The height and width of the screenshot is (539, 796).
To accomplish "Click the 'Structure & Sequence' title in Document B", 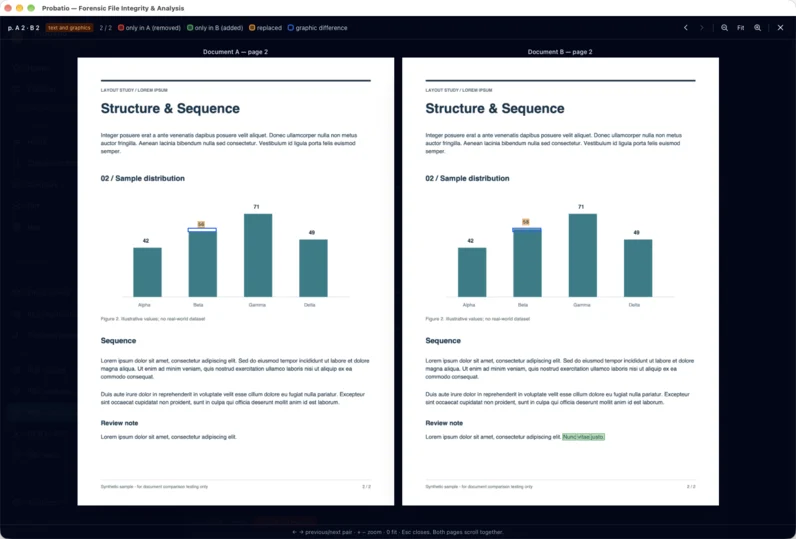I will coord(494,109).
